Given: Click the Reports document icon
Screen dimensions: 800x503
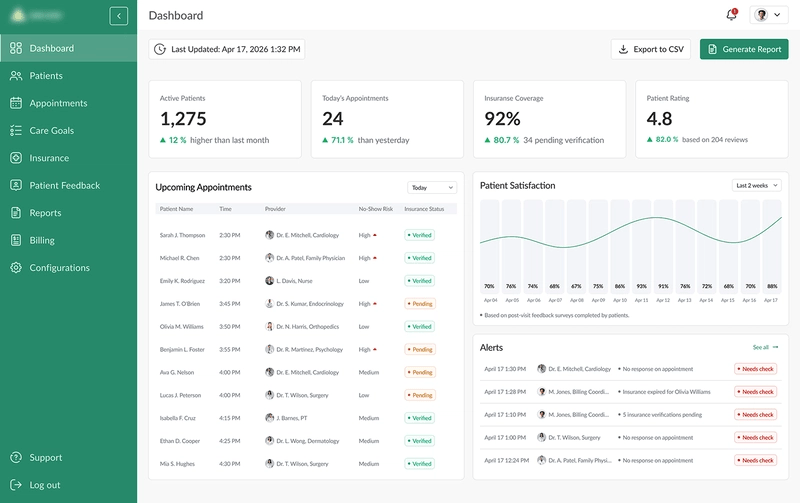Looking at the screenshot, I should coord(16,213).
